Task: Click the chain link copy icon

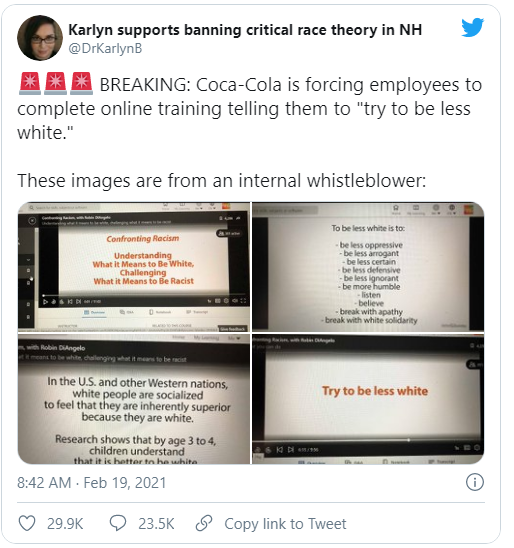Action: pyautogui.click(x=204, y=523)
